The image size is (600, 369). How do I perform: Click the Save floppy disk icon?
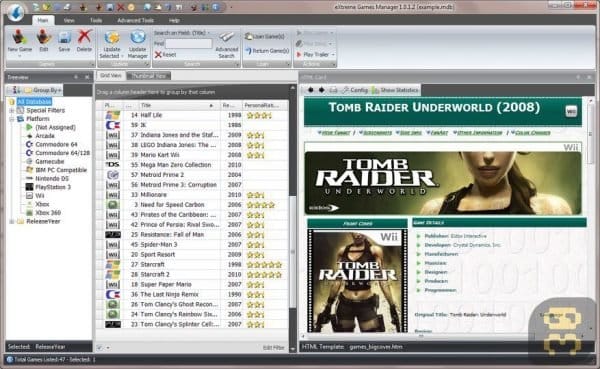click(x=64, y=38)
